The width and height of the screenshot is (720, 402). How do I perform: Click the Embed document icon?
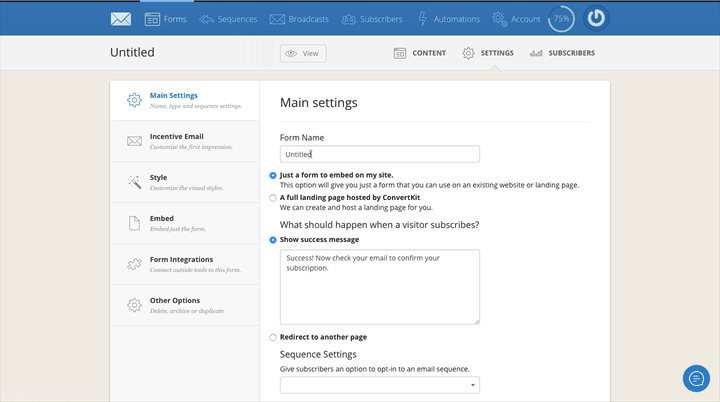point(134,223)
